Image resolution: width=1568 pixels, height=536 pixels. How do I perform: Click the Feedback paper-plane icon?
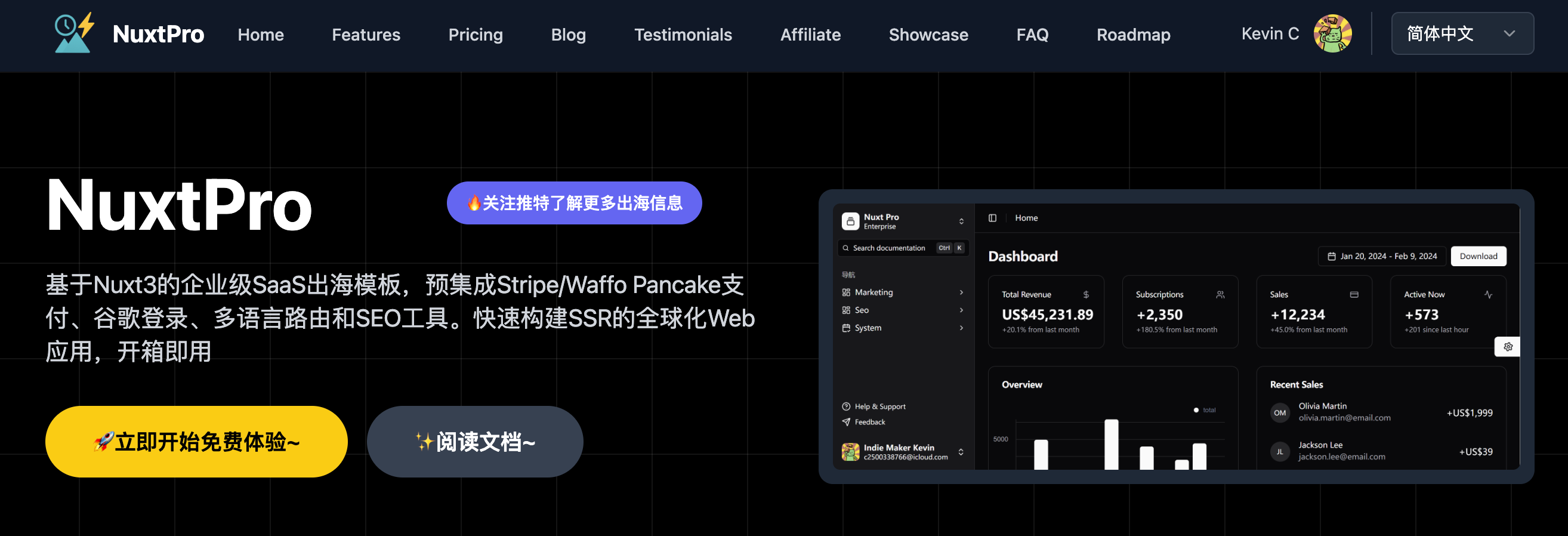(846, 422)
